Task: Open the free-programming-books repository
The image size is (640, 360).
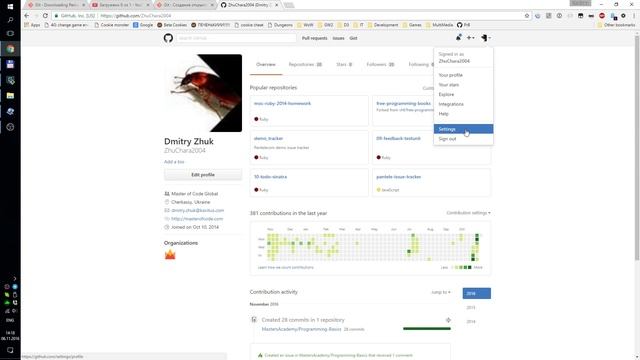Action: tap(403, 103)
